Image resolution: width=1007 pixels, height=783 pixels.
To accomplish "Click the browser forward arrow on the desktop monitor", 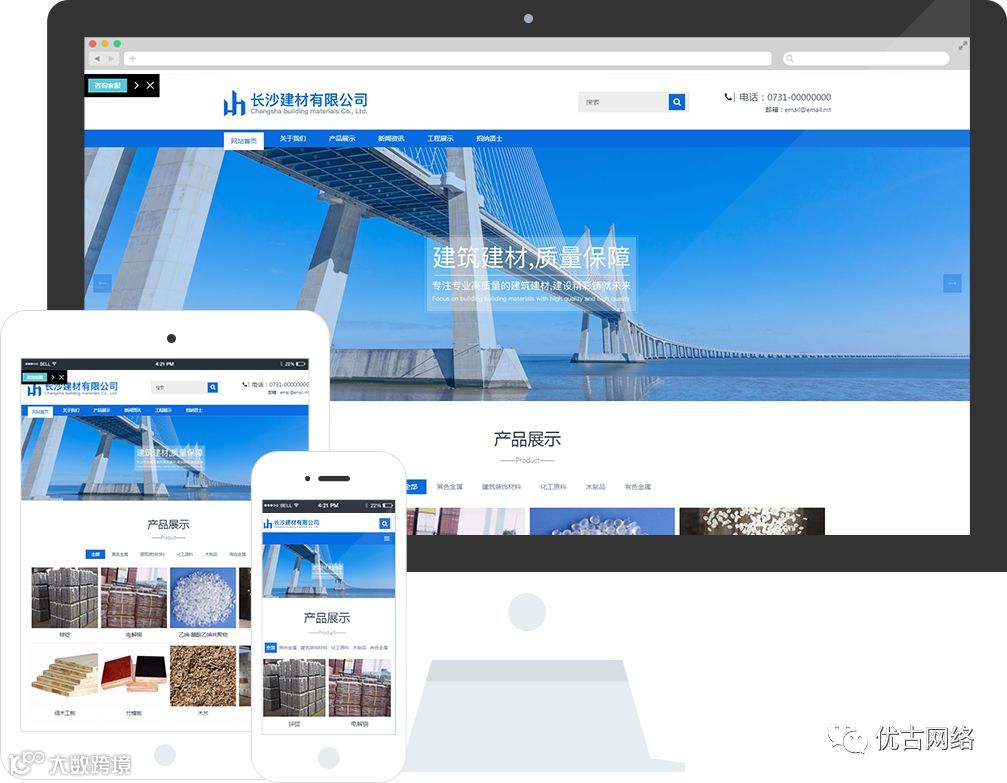I will click(x=110, y=58).
